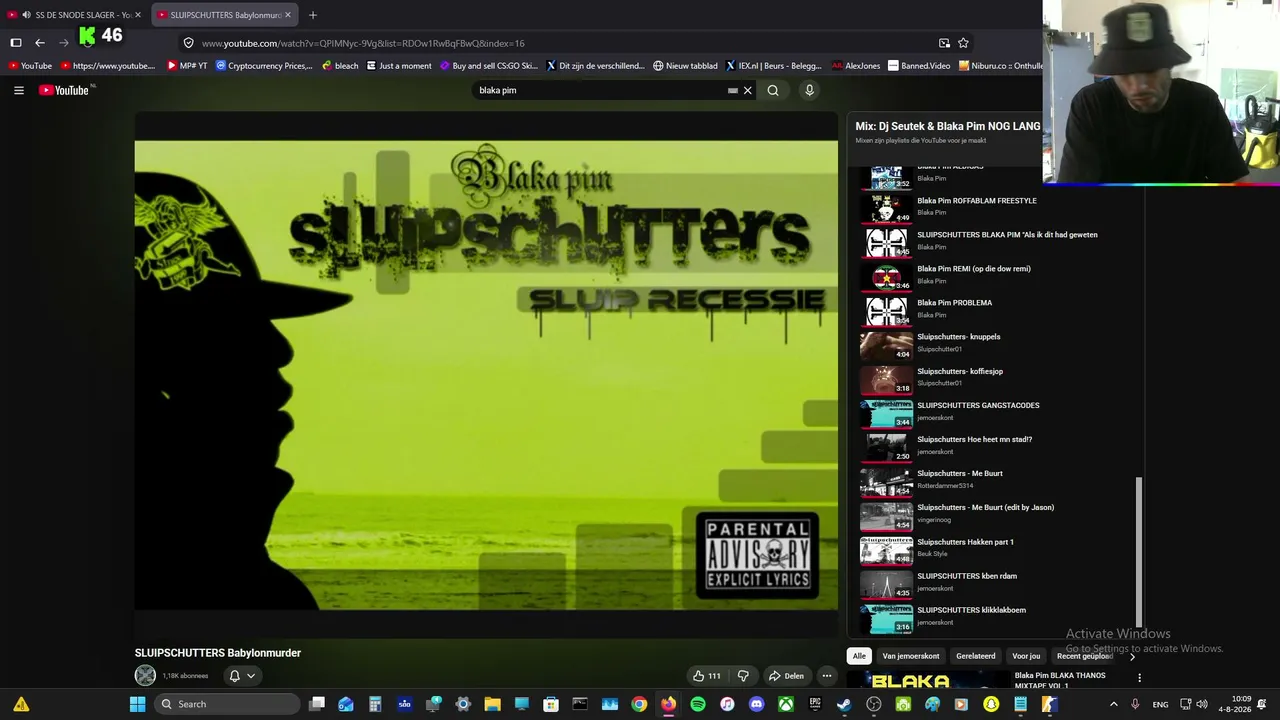Open more actions menu beside Delen

tap(826, 676)
